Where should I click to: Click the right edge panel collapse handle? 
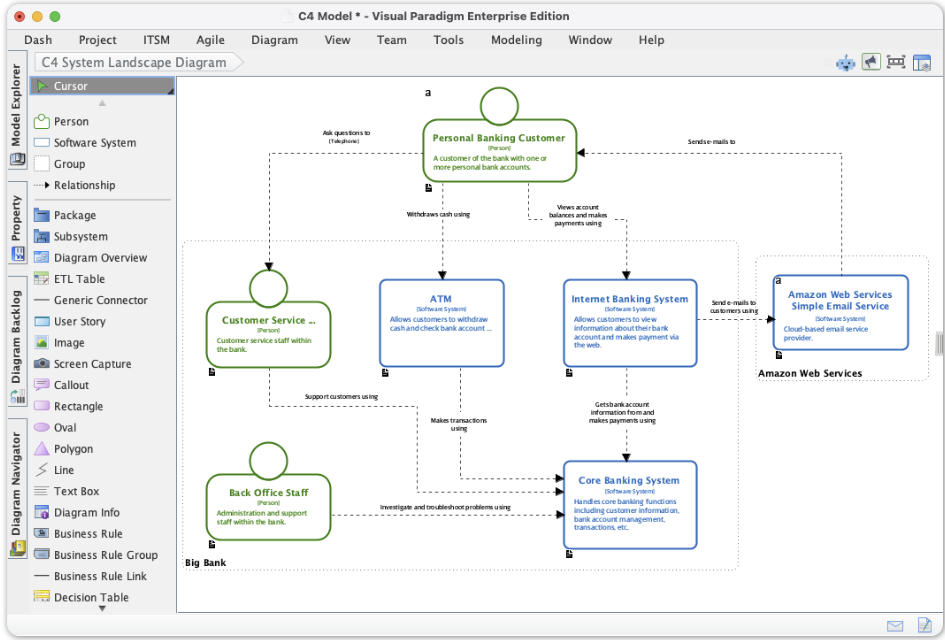[940, 344]
